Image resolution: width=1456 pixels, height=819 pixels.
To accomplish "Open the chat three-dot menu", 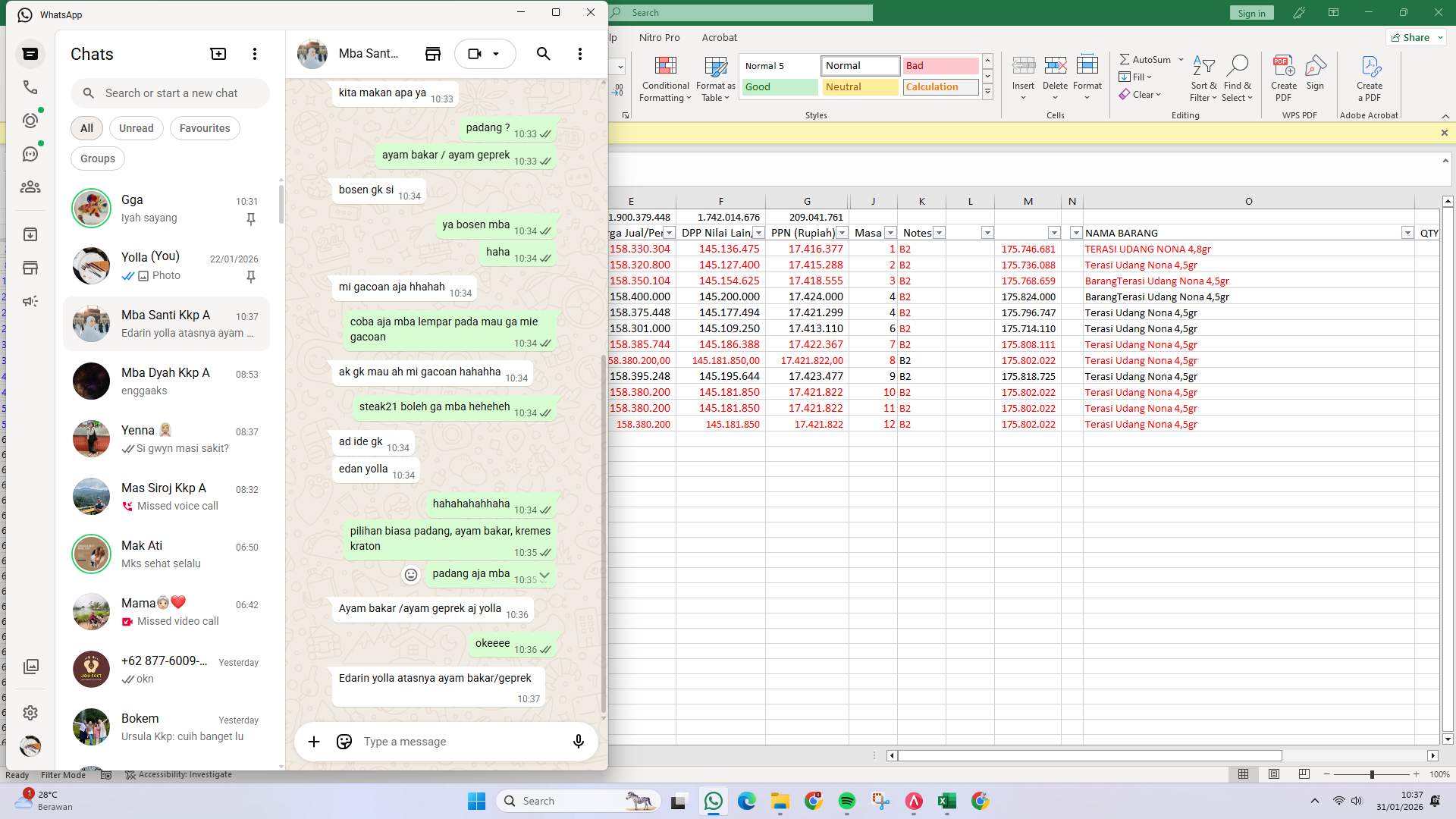I will 580,54.
